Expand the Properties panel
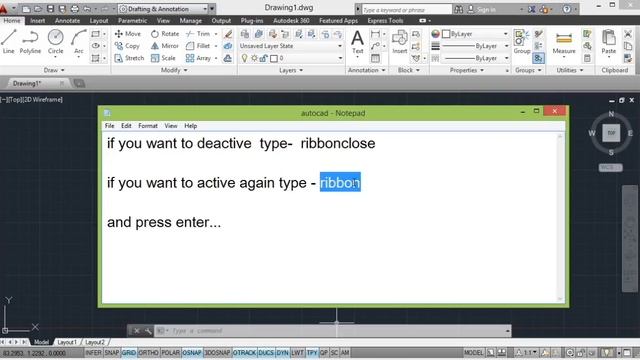This screenshot has height=360, width=640. [466, 70]
